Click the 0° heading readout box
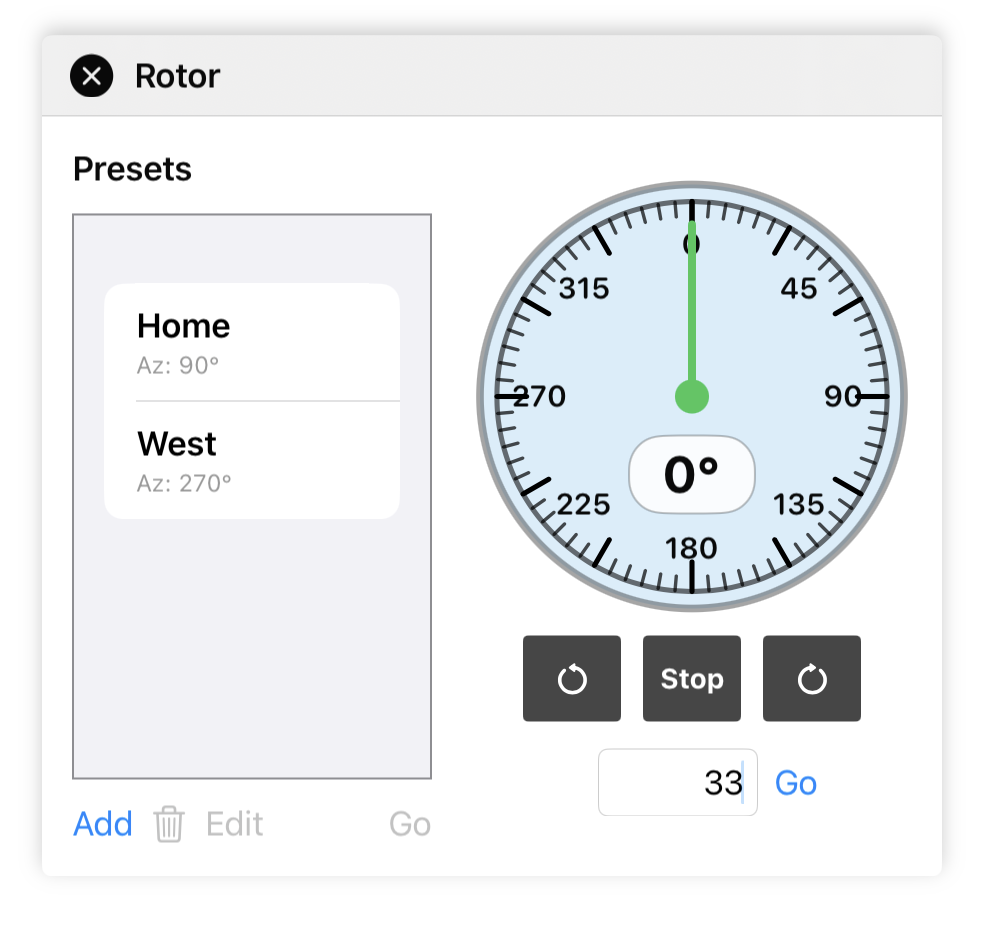This screenshot has height=944, width=992. click(691, 475)
